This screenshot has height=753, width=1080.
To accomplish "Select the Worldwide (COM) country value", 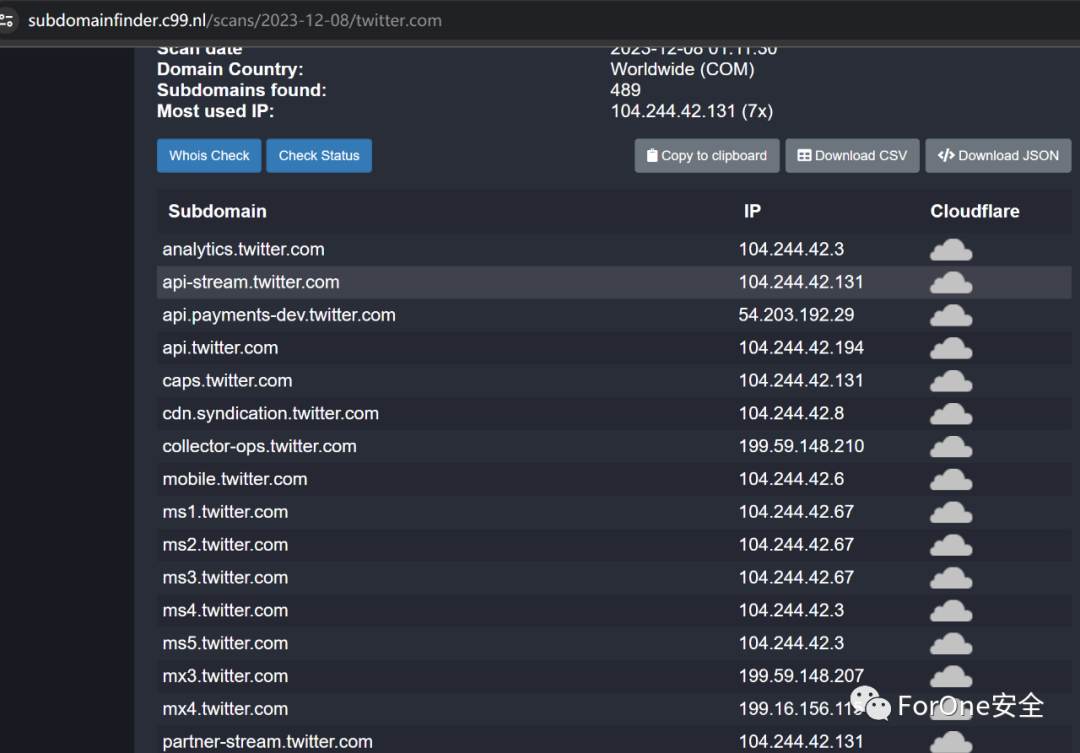I will pyautogui.click(x=682, y=70).
